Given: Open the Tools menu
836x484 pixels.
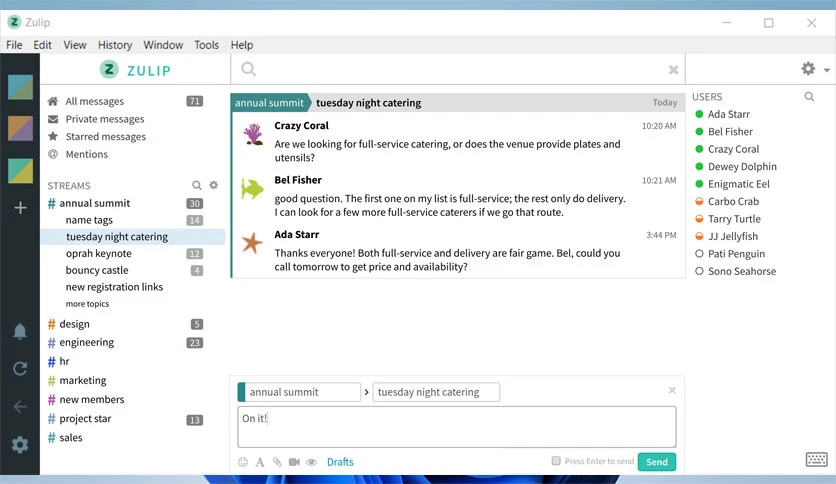Looking at the screenshot, I should coord(206,45).
